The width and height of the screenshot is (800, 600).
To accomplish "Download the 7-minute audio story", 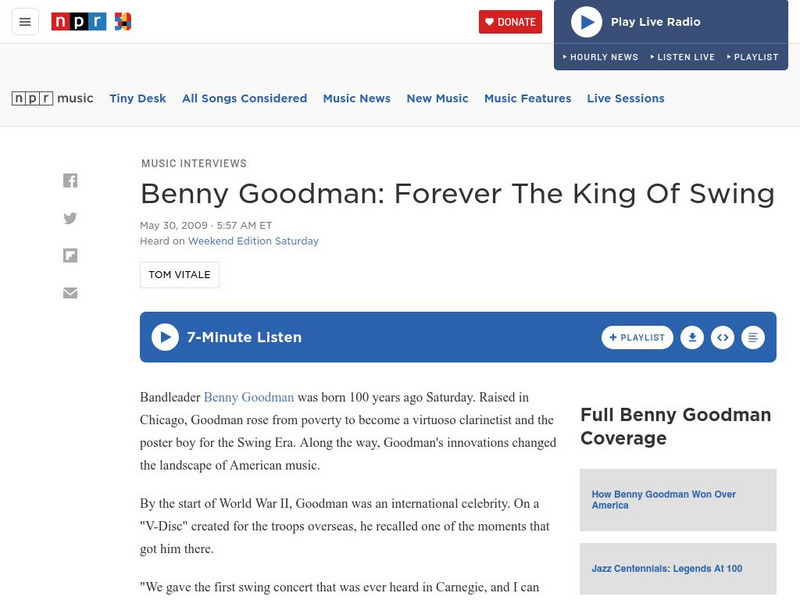I will point(692,338).
